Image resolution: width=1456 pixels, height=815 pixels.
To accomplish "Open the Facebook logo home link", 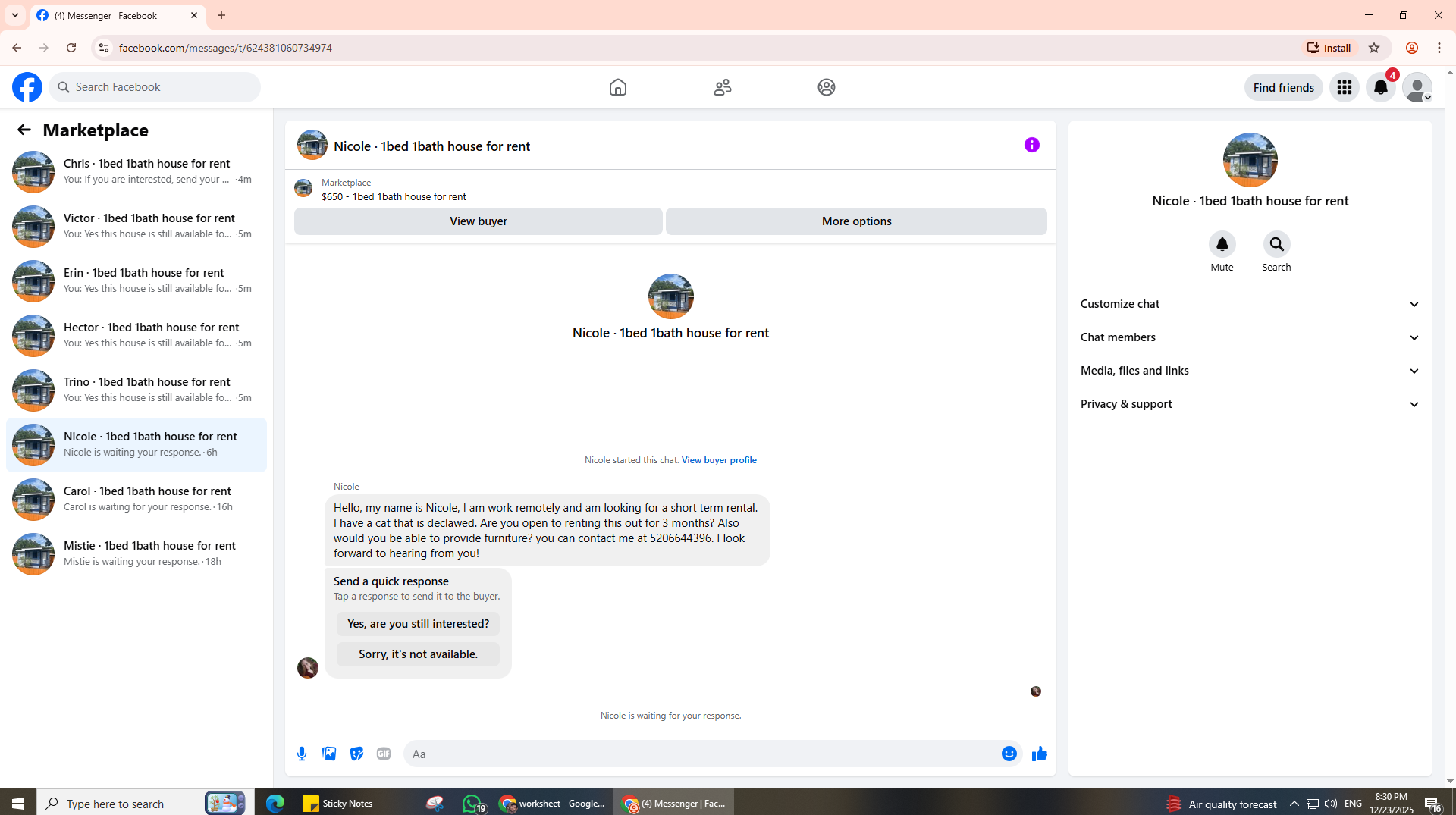I will click(x=27, y=87).
